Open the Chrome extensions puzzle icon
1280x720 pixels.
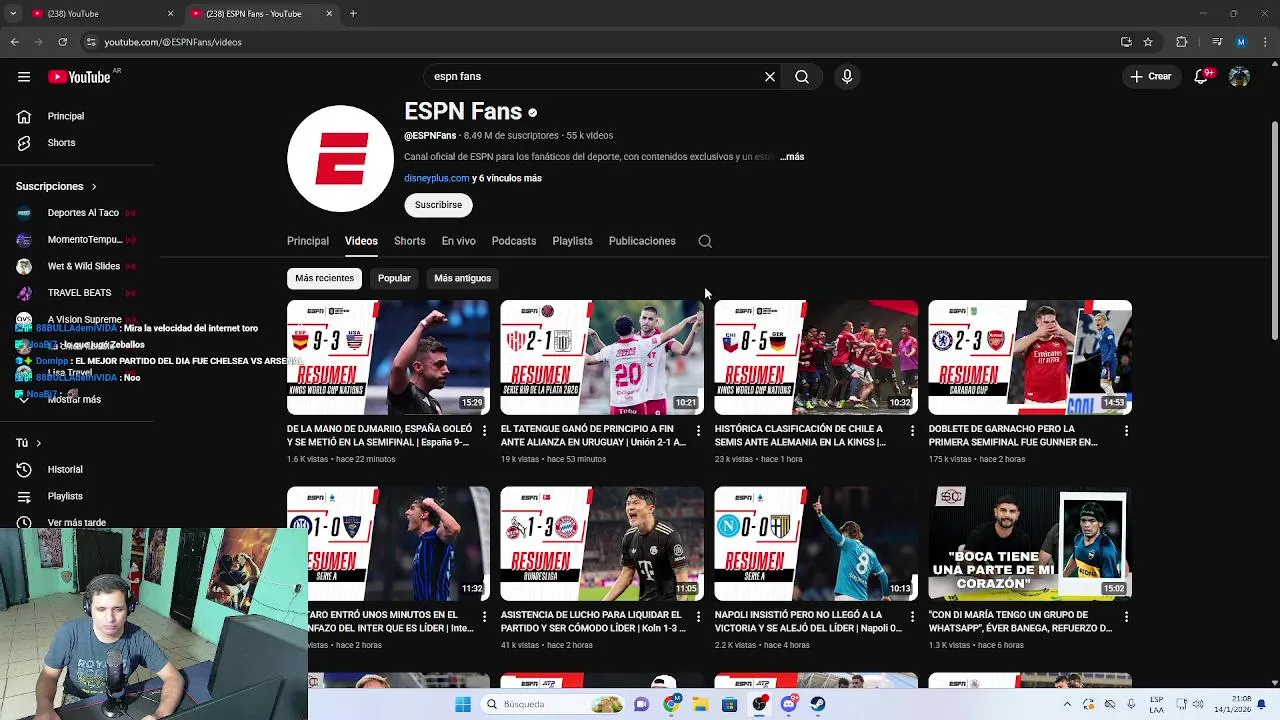click(1182, 42)
